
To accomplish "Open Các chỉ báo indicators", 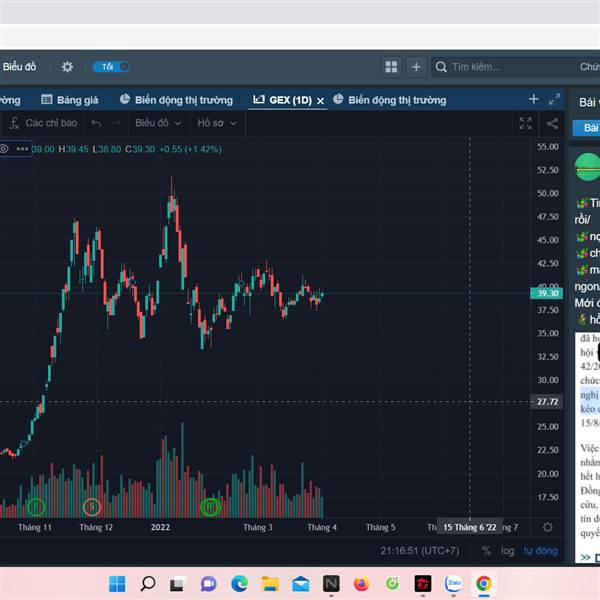I will tap(43, 123).
